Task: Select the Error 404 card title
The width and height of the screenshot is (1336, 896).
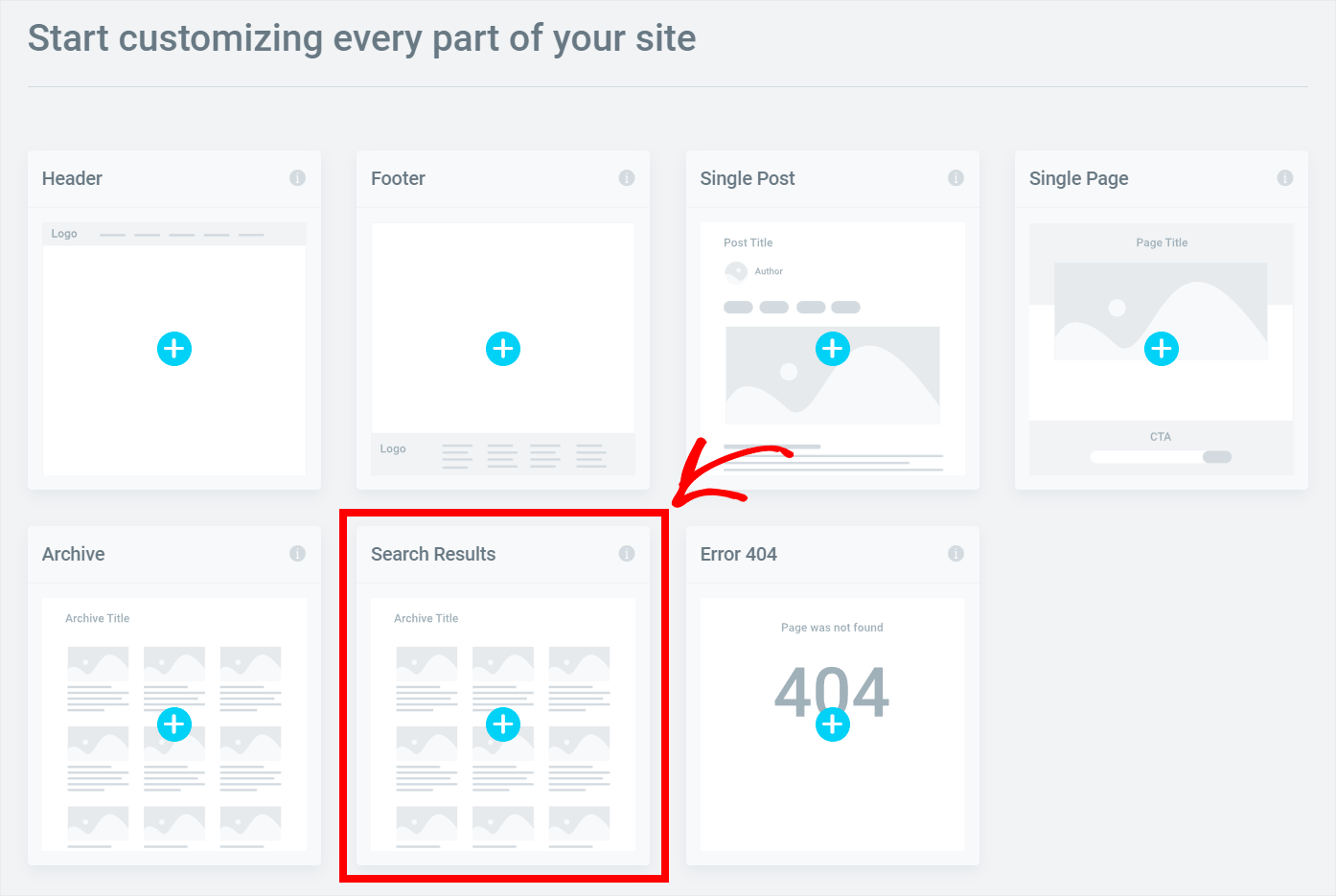Action: click(739, 554)
